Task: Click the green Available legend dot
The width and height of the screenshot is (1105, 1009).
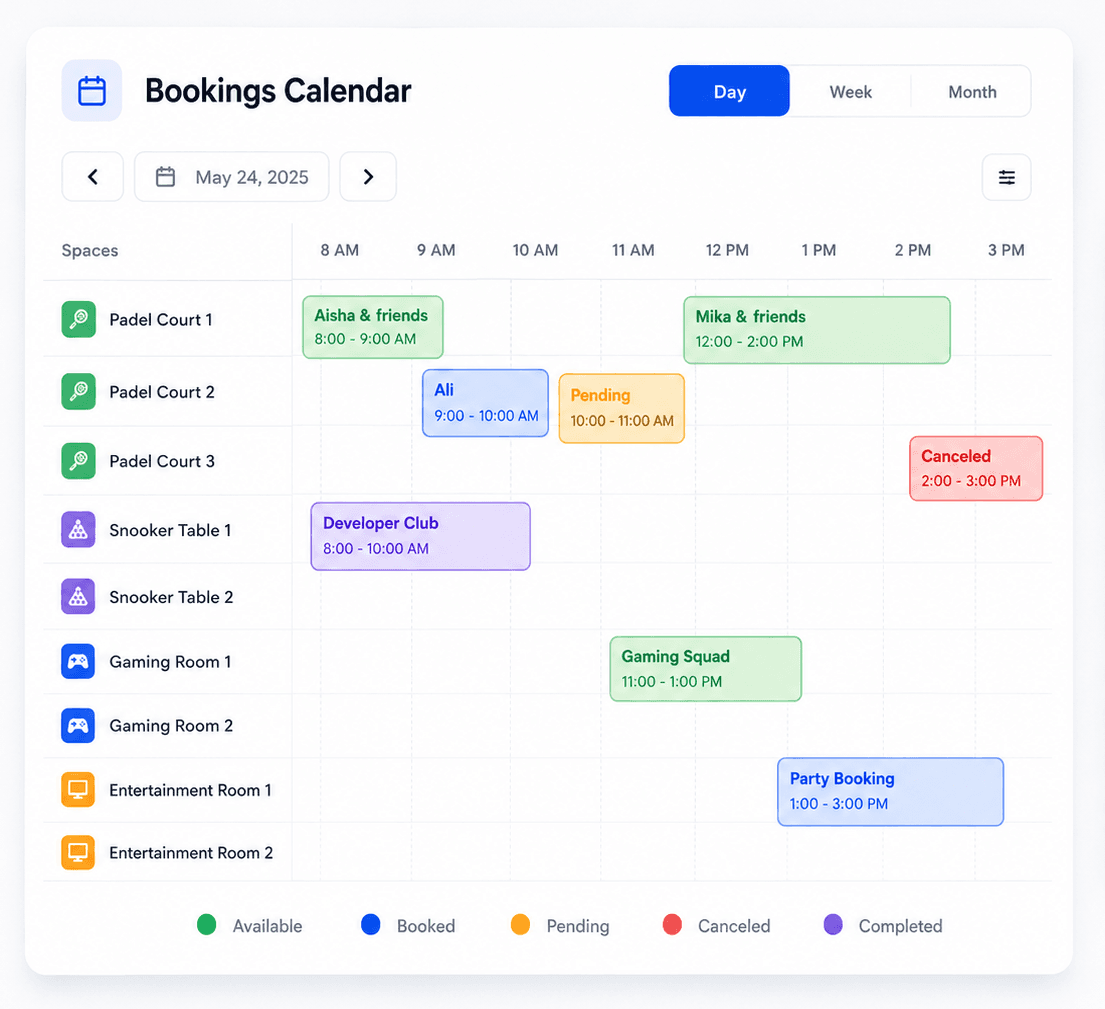Action: pyautogui.click(x=206, y=924)
